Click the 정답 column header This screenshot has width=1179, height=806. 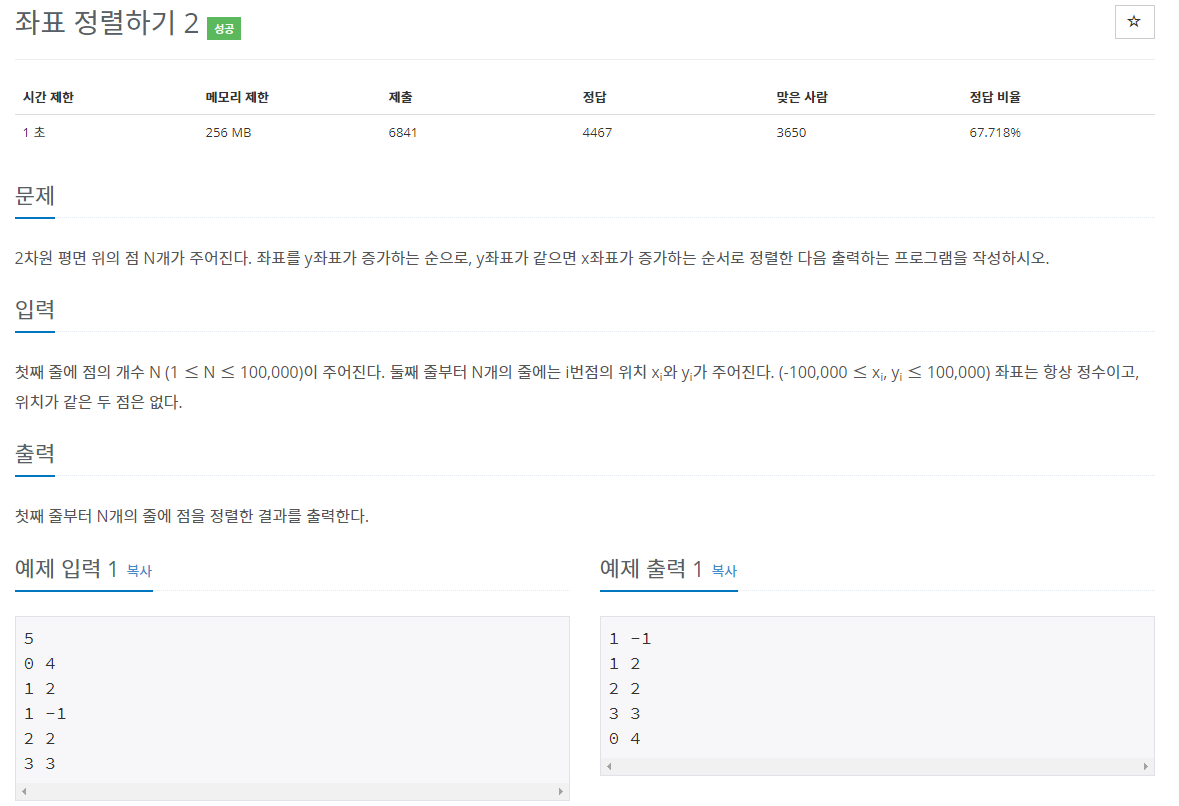[x=594, y=97]
